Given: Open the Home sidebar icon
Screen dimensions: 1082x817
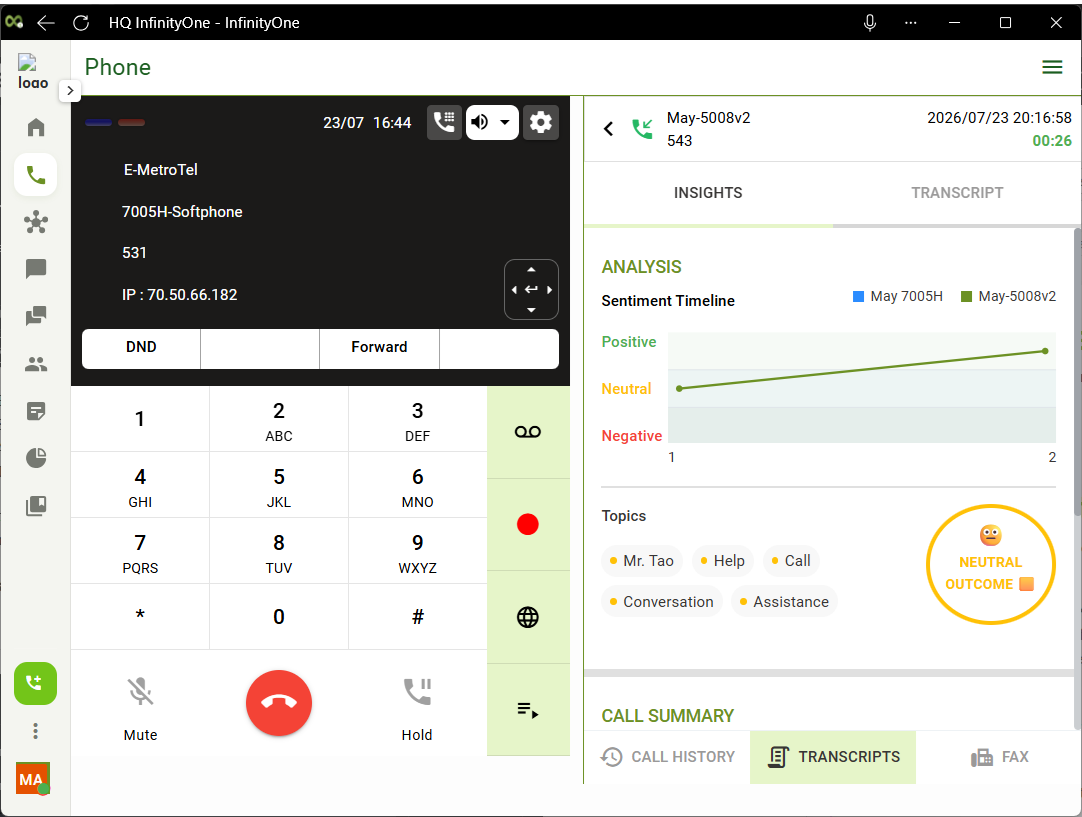Looking at the screenshot, I should click(x=36, y=128).
